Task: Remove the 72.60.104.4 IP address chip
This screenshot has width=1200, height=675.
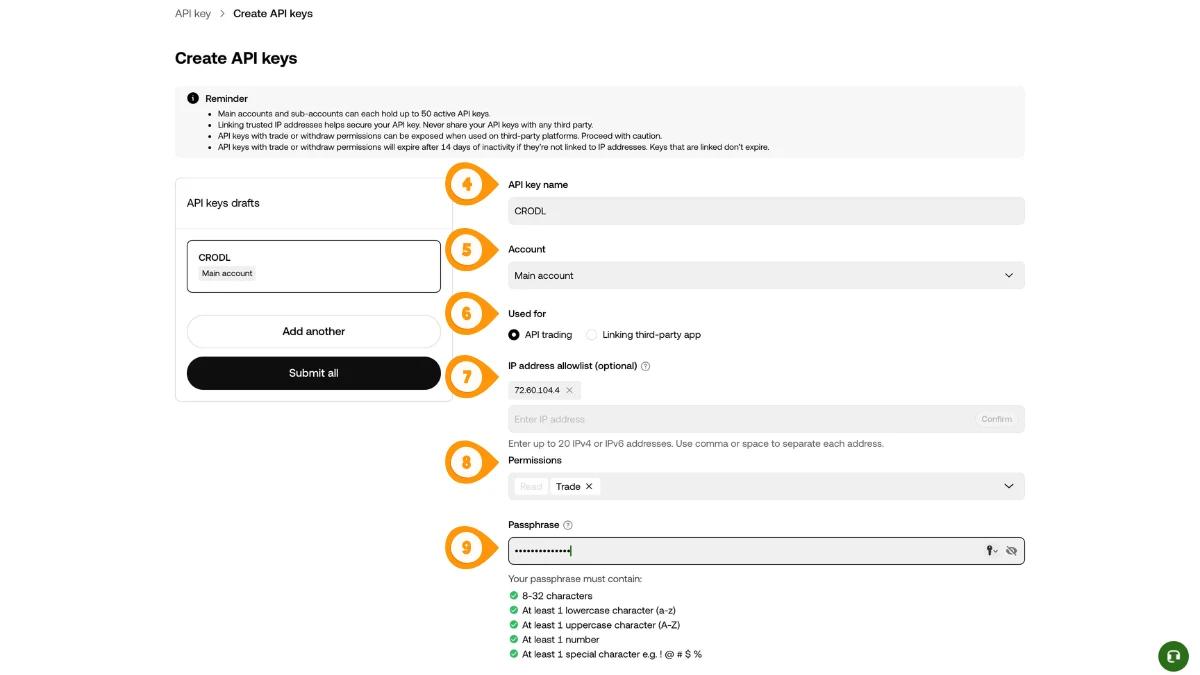Action: click(569, 390)
